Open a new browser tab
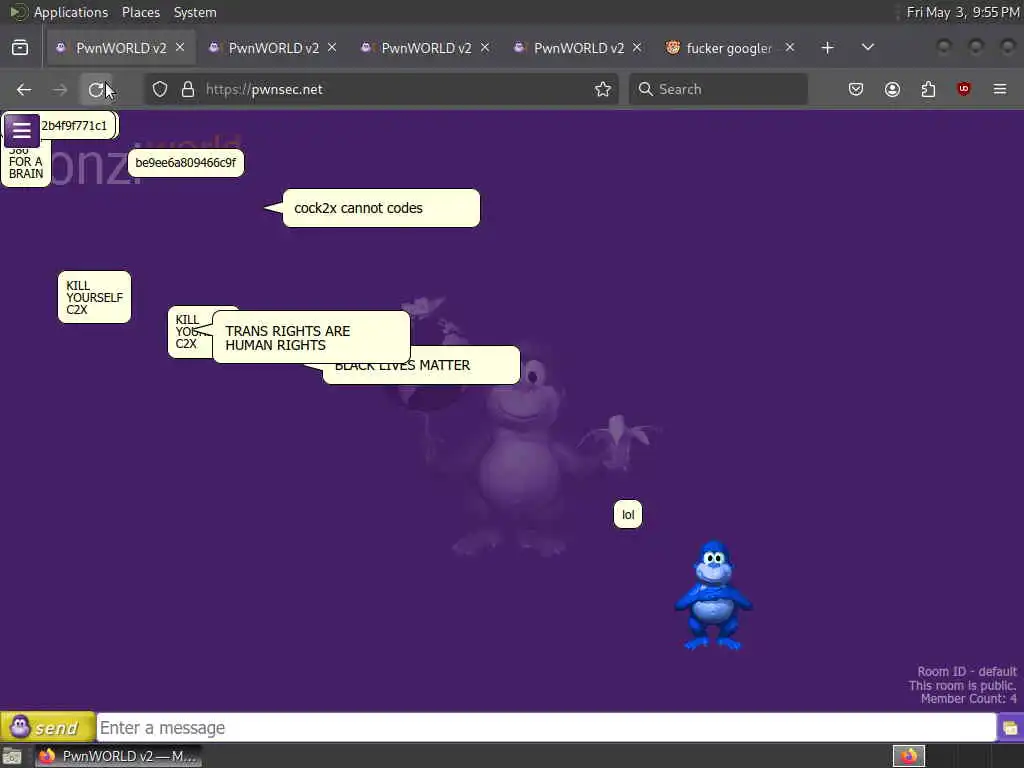The image size is (1024, 768). (x=827, y=48)
